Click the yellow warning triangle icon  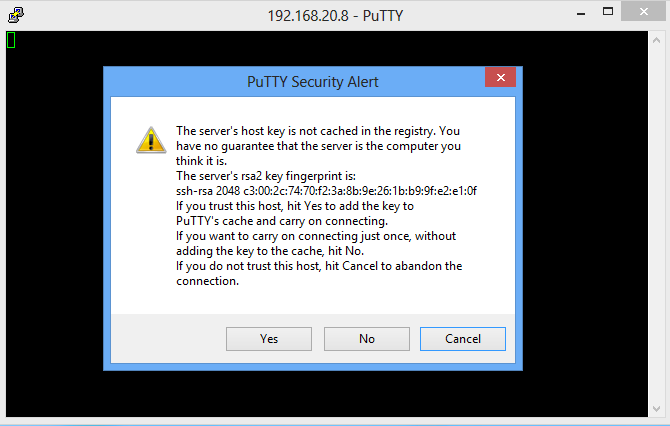[151, 140]
